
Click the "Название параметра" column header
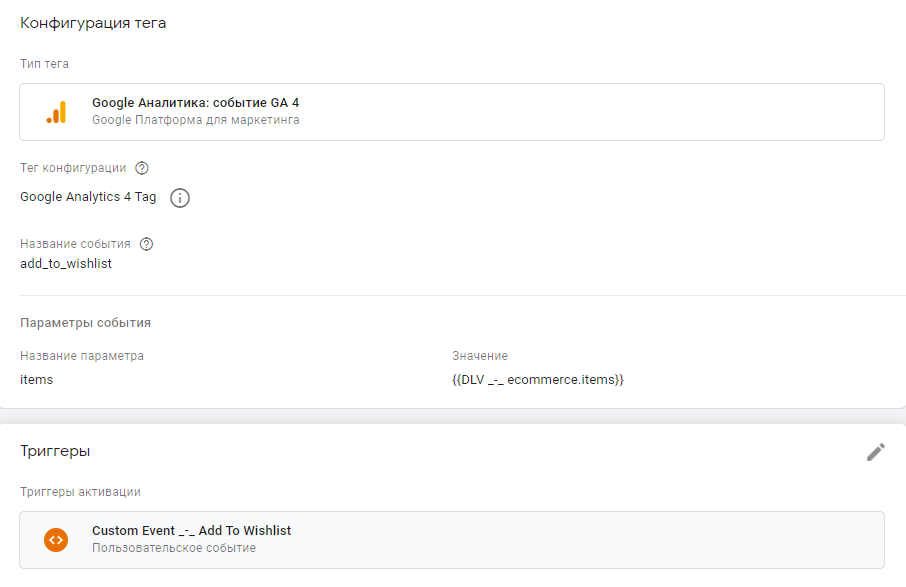[82, 355]
